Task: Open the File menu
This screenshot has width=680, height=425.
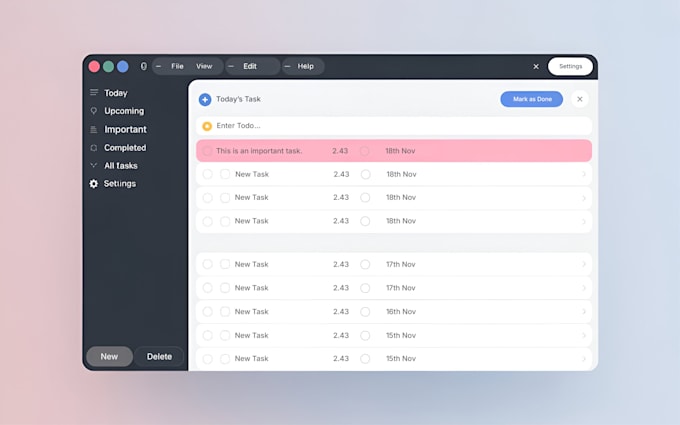Action: click(x=177, y=66)
